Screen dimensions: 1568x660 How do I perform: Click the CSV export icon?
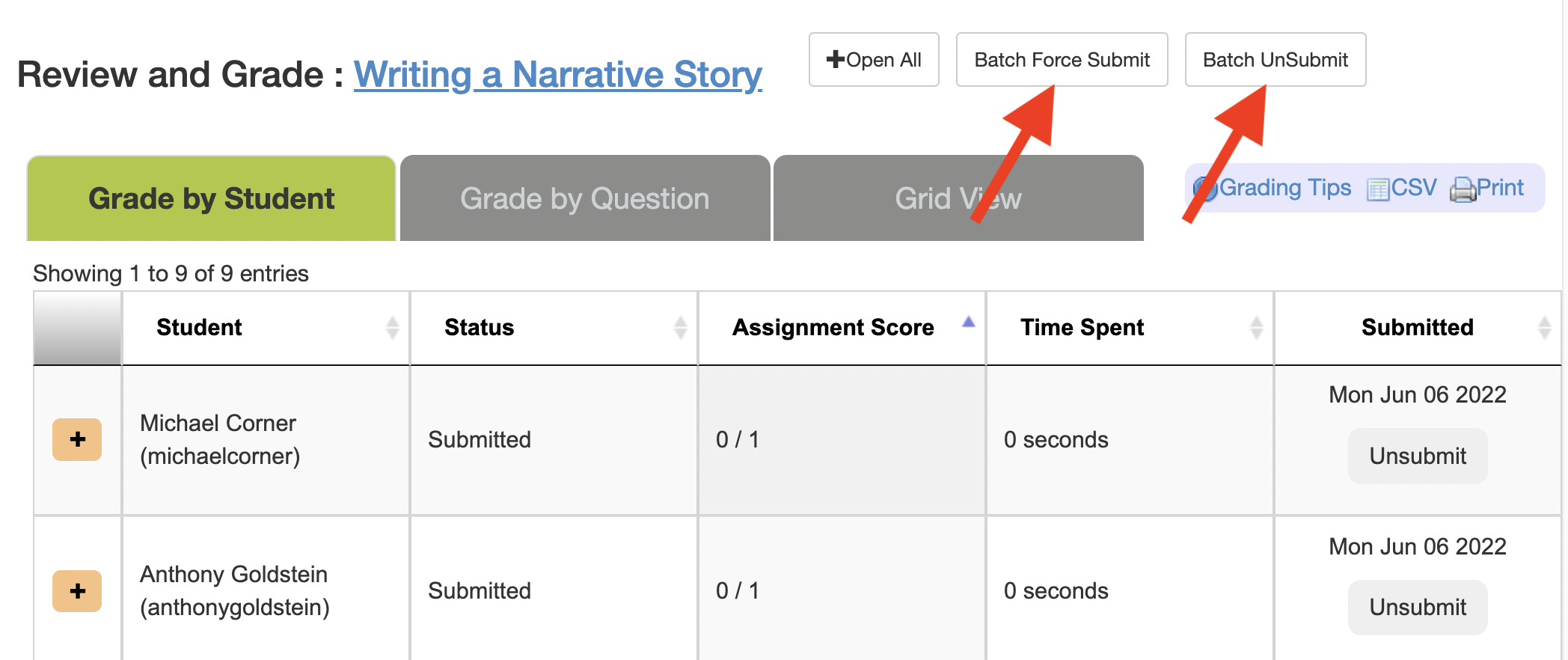pos(1378,189)
